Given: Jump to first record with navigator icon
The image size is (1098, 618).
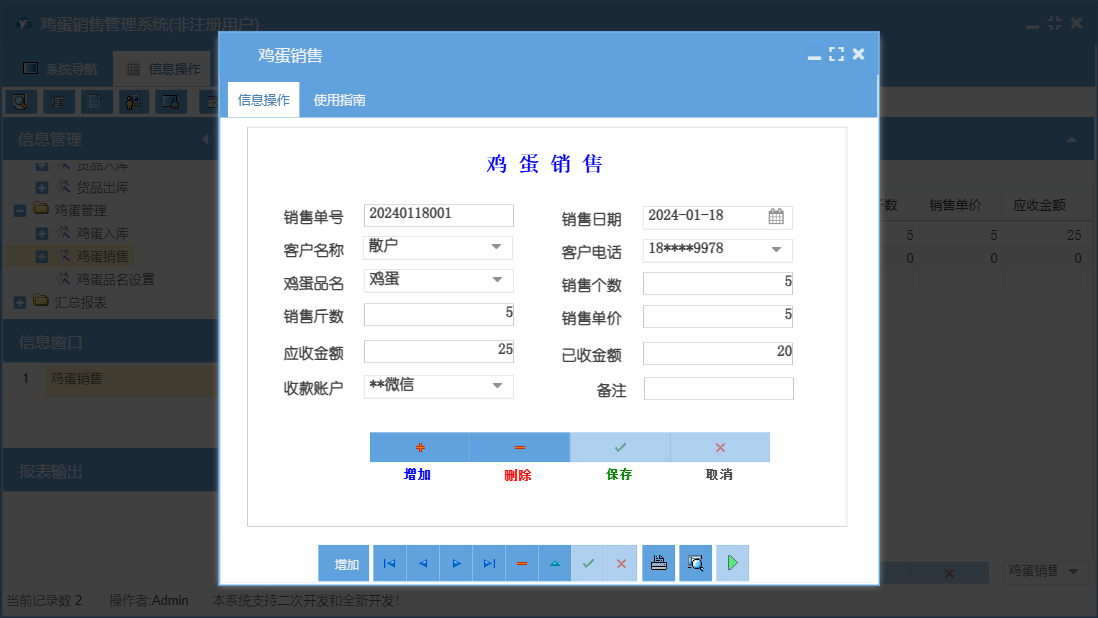Looking at the screenshot, I should [x=389, y=563].
